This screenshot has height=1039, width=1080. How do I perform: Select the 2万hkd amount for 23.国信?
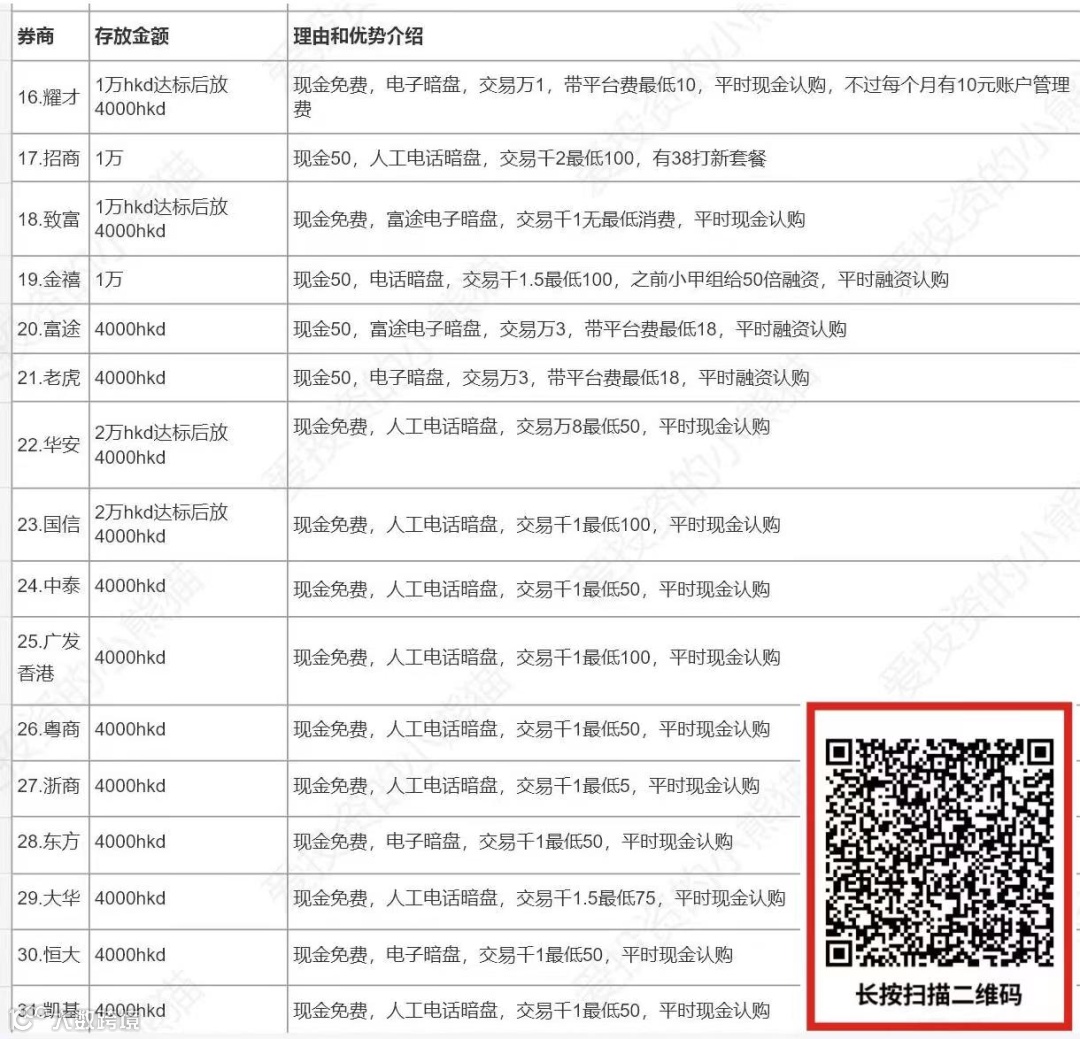pos(161,524)
